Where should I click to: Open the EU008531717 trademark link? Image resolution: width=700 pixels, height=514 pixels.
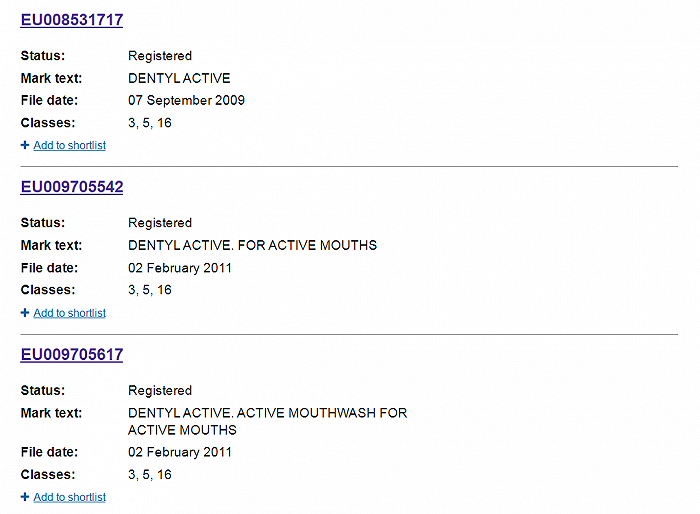pyautogui.click(x=71, y=20)
